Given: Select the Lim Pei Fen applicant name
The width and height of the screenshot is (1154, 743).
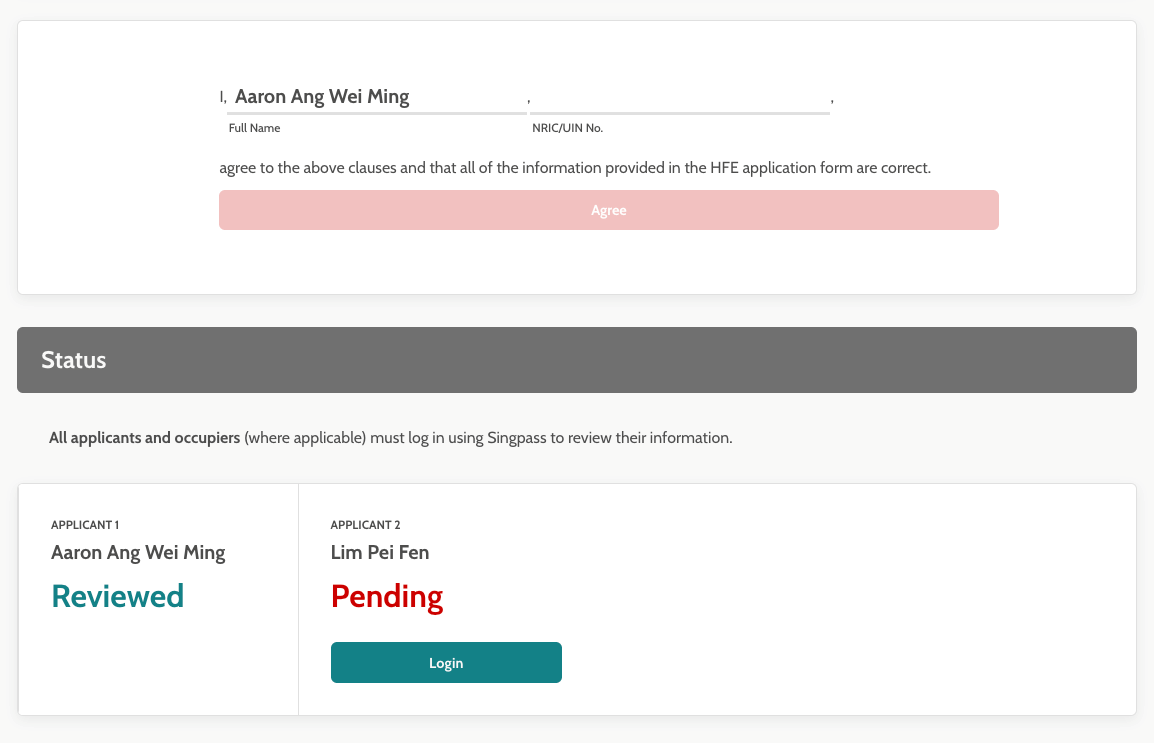Looking at the screenshot, I should point(380,552).
